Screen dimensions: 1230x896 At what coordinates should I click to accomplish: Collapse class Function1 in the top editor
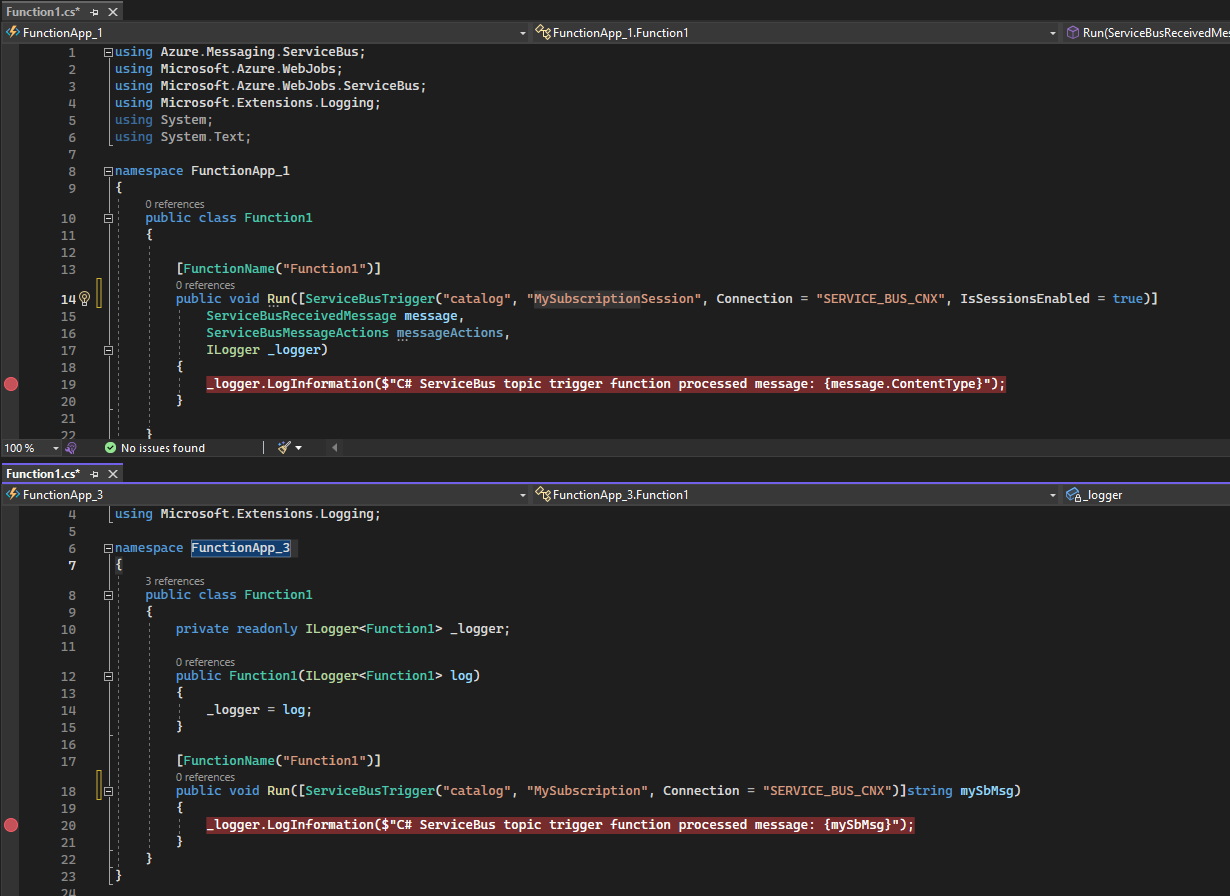[x=108, y=218]
